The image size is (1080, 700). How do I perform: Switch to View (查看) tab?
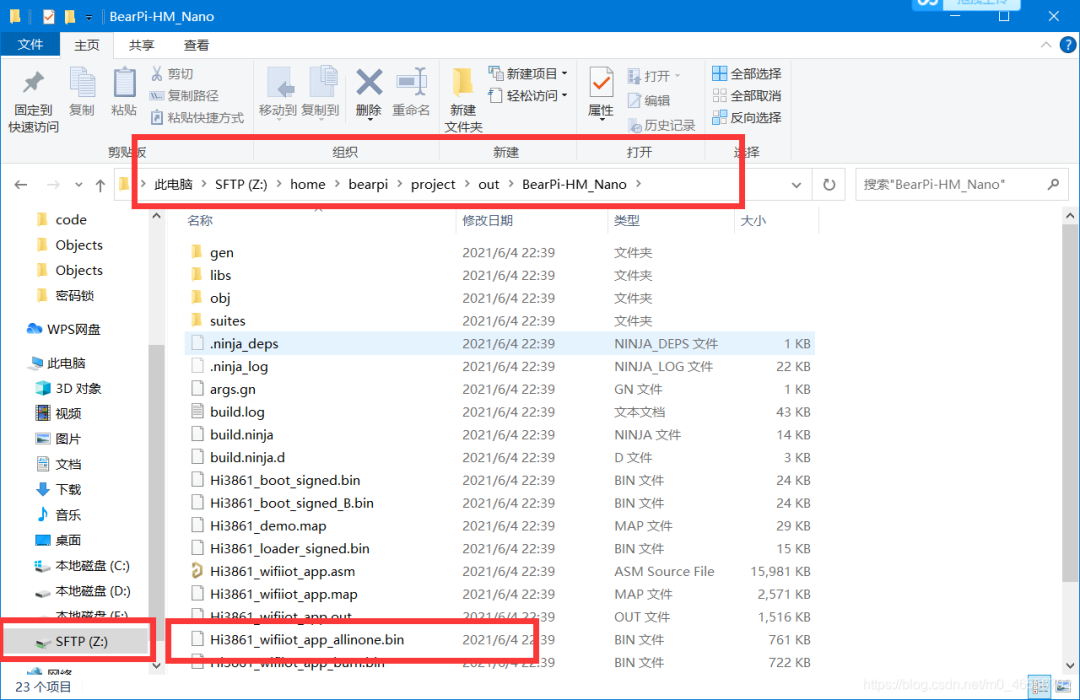(196, 45)
